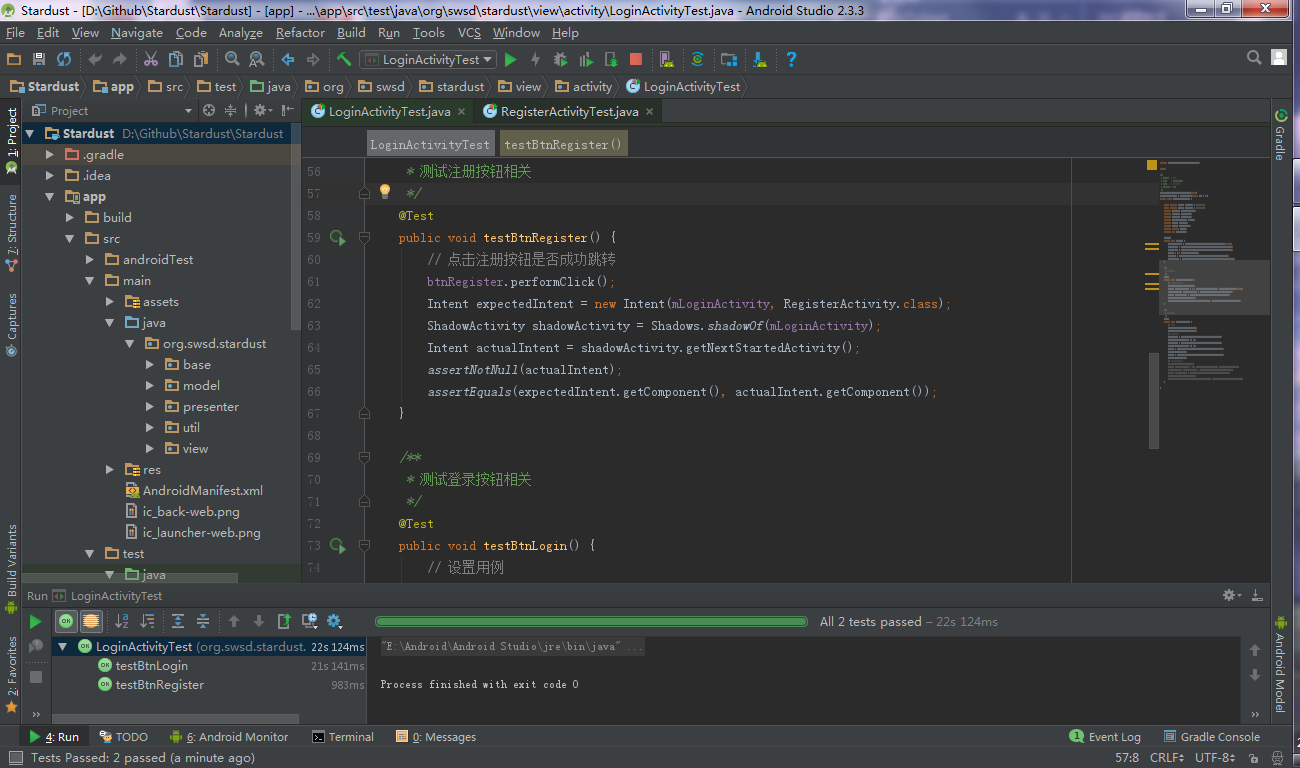Expand the androidTest folder
Screen dimensions: 1300x768
89,260
